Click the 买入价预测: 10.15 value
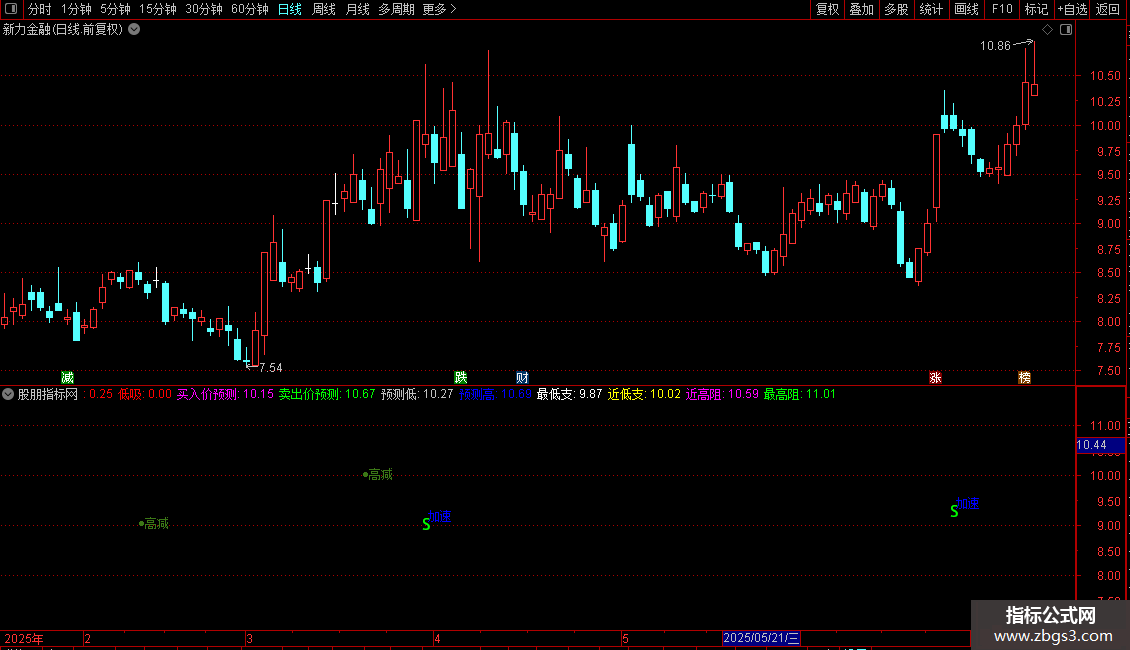Image resolution: width=1130 pixels, height=650 pixels. pyautogui.click(x=226, y=394)
